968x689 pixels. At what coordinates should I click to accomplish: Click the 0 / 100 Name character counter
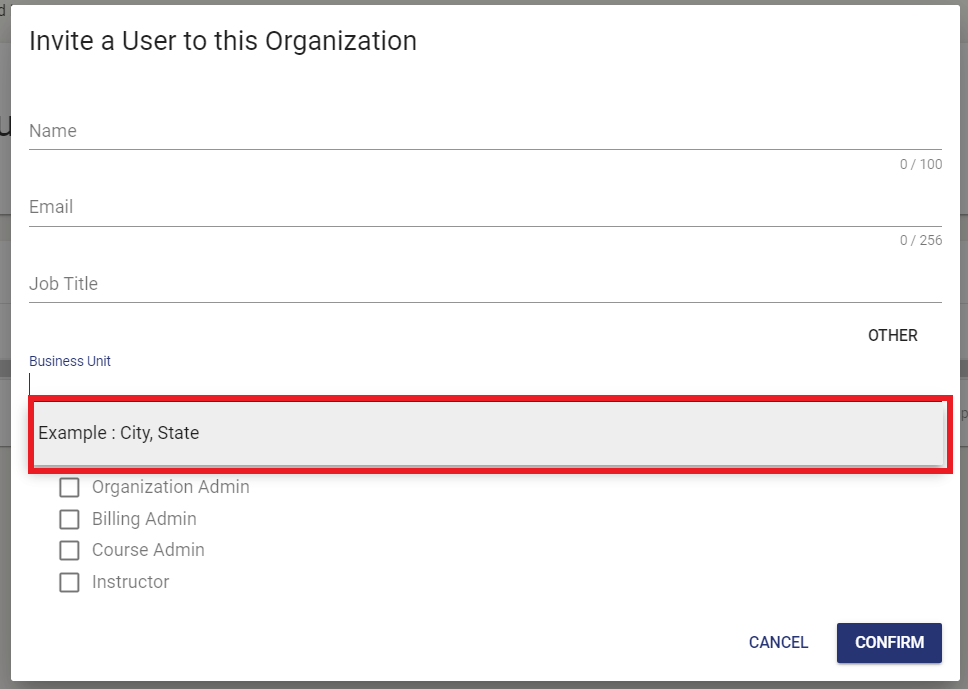[x=920, y=164]
